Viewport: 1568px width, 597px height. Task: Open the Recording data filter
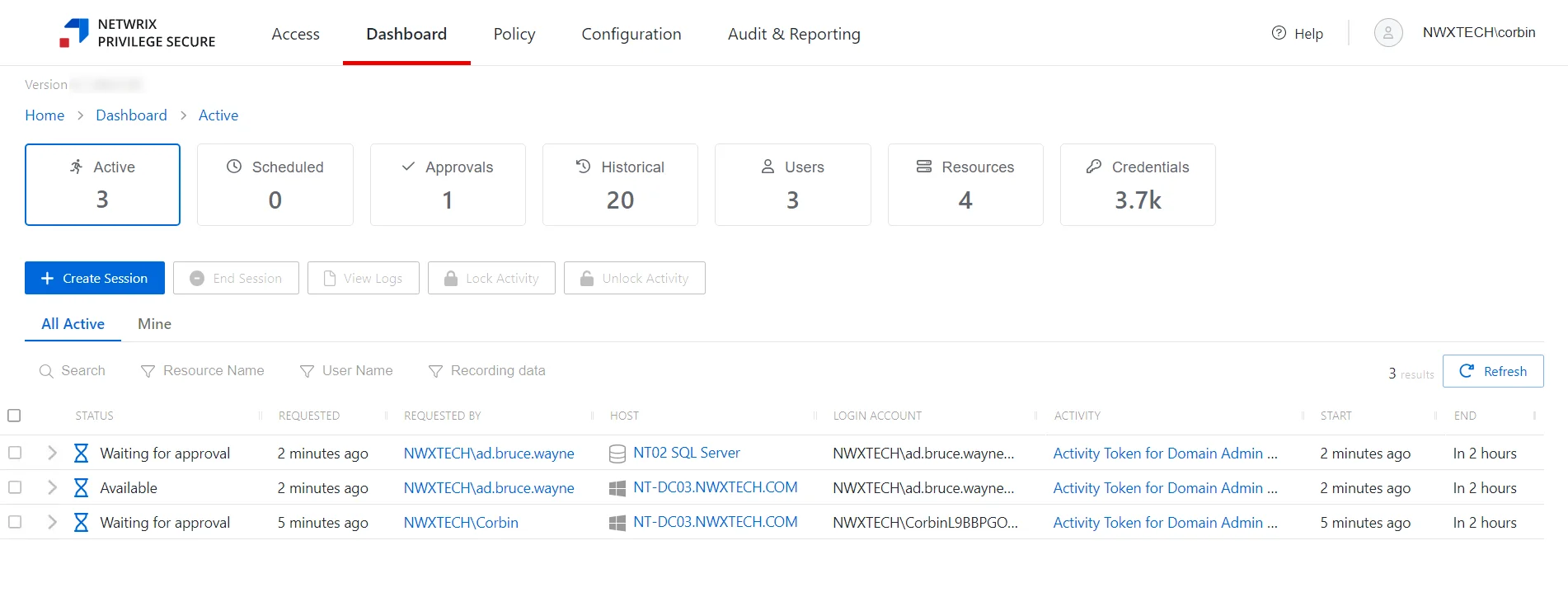tap(486, 371)
